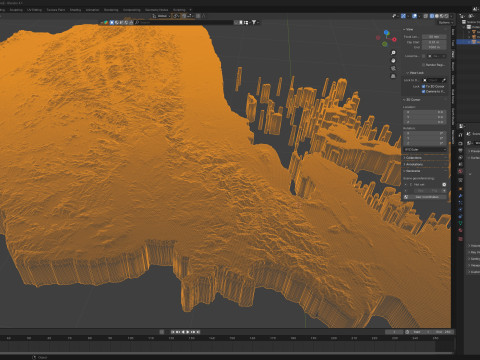Open the Object Constraints properties tab
This screenshot has width=480, height=360.
460,216
